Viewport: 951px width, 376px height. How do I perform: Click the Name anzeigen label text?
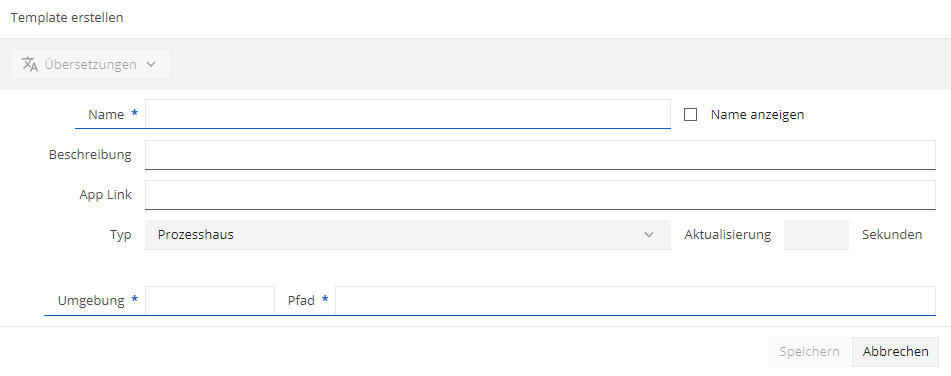tap(758, 115)
